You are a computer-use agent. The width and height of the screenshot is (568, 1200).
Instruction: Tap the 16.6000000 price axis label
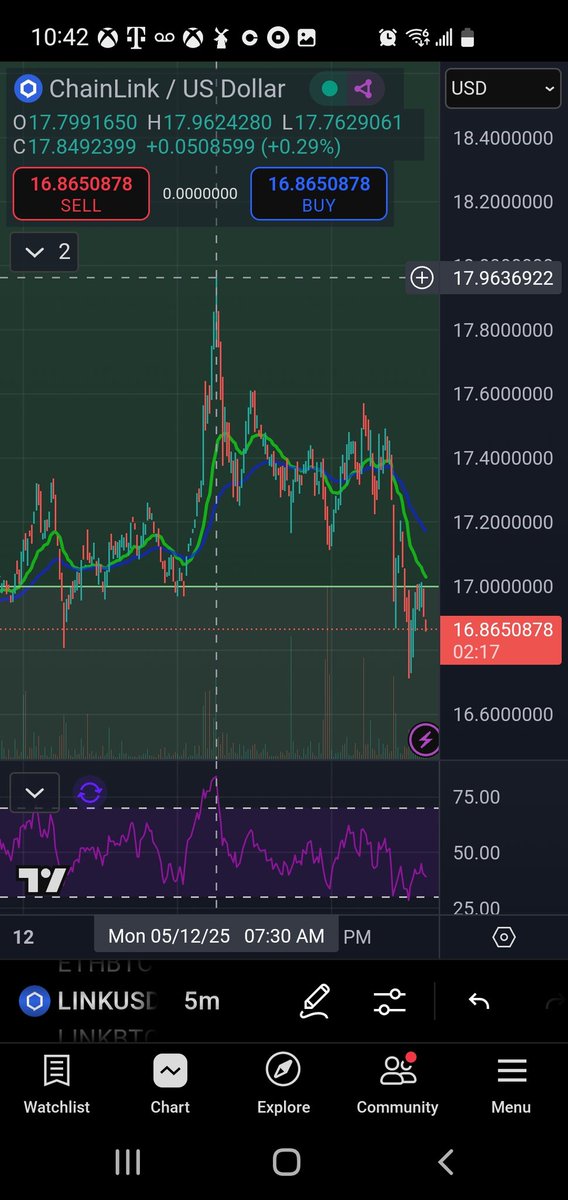pos(503,714)
